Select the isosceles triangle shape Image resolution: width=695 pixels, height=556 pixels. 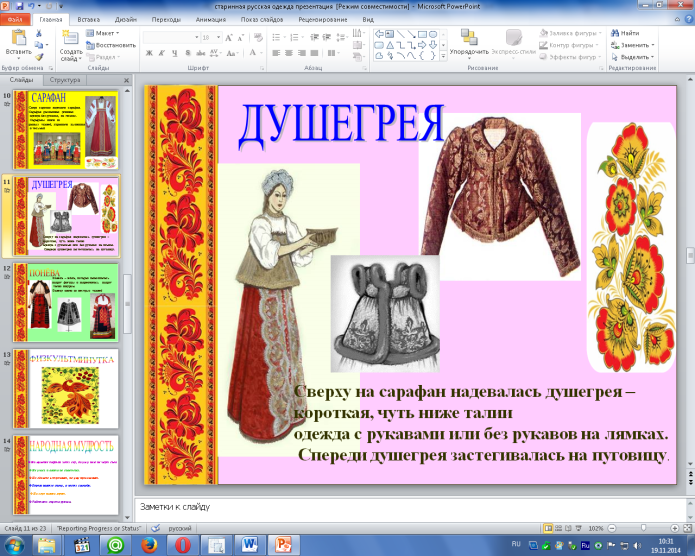[390, 45]
